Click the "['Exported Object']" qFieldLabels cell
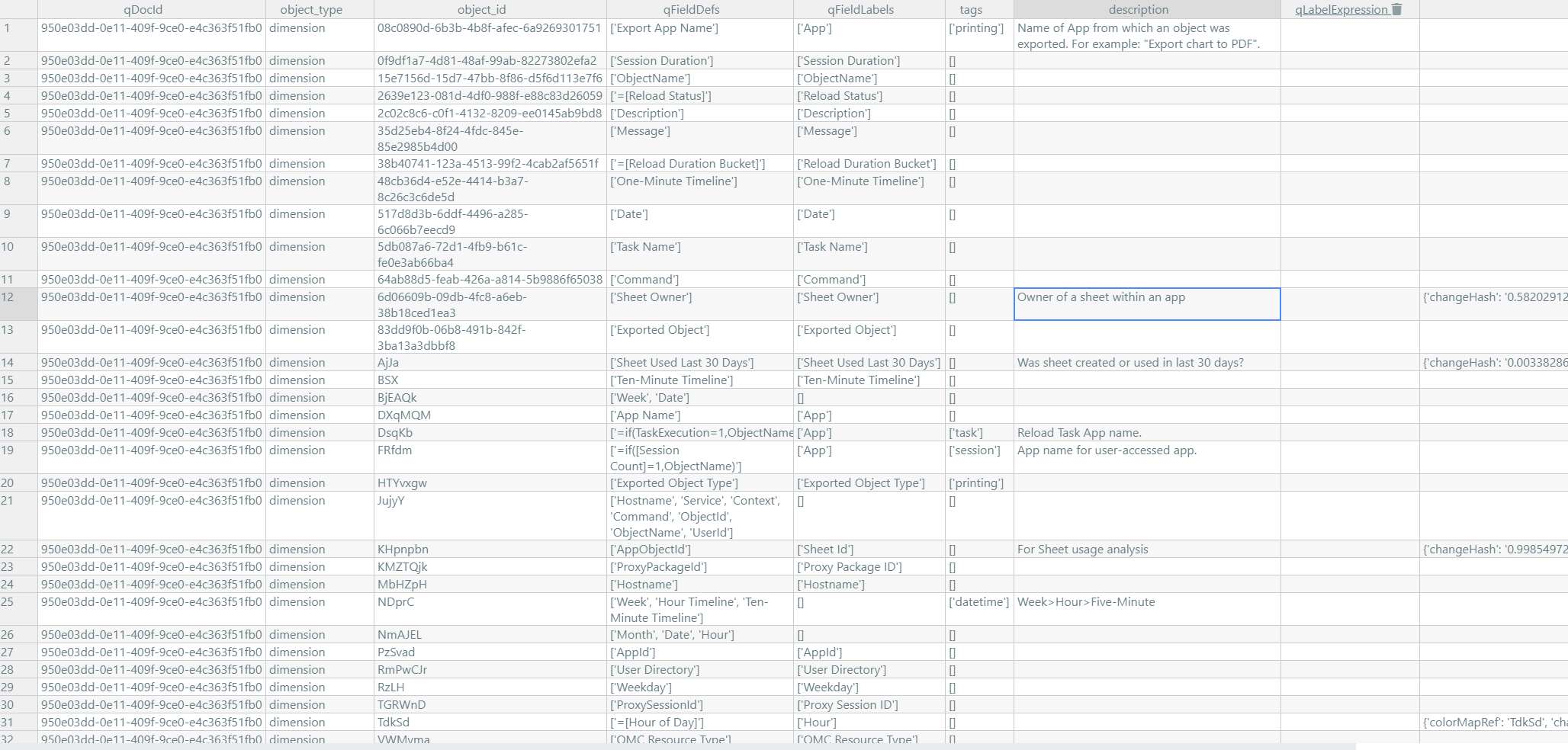This screenshot has width=1568, height=750. coord(869,337)
